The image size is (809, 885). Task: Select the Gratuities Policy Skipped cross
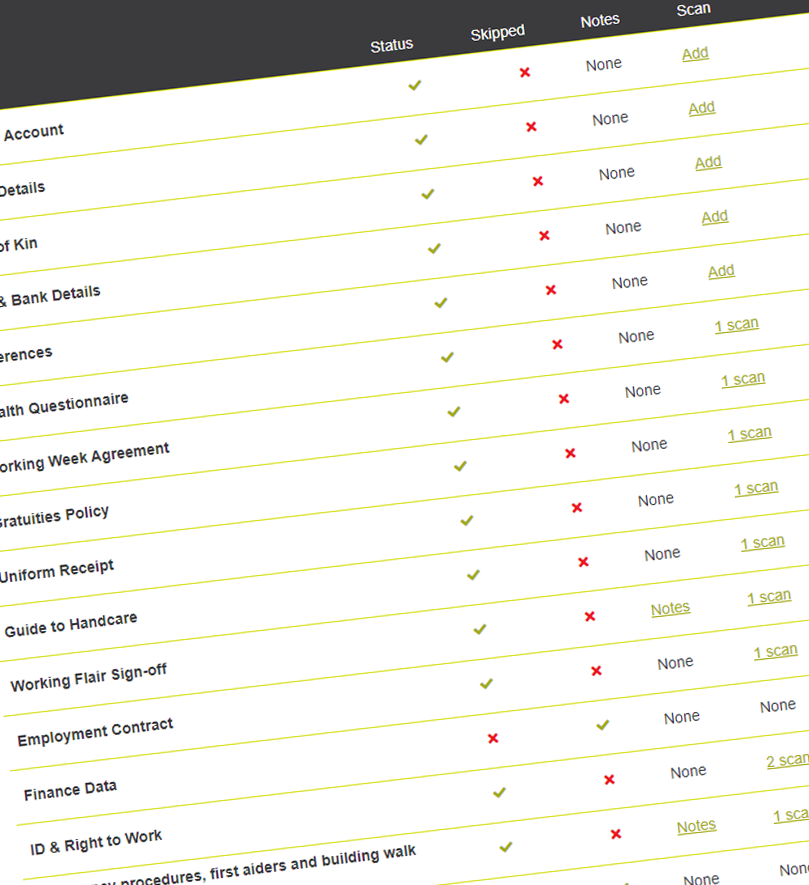tap(570, 453)
